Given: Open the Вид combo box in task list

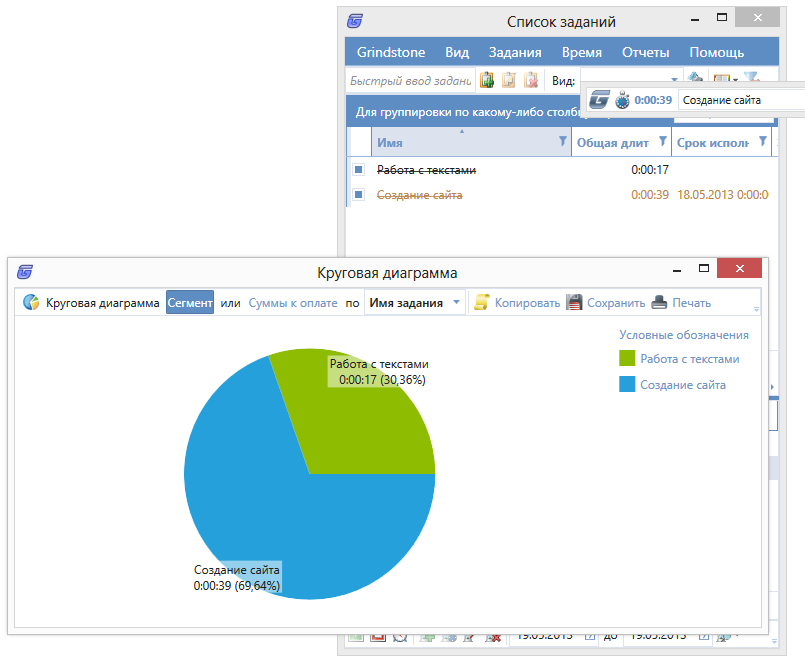Looking at the screenshot, I should 631,80.
